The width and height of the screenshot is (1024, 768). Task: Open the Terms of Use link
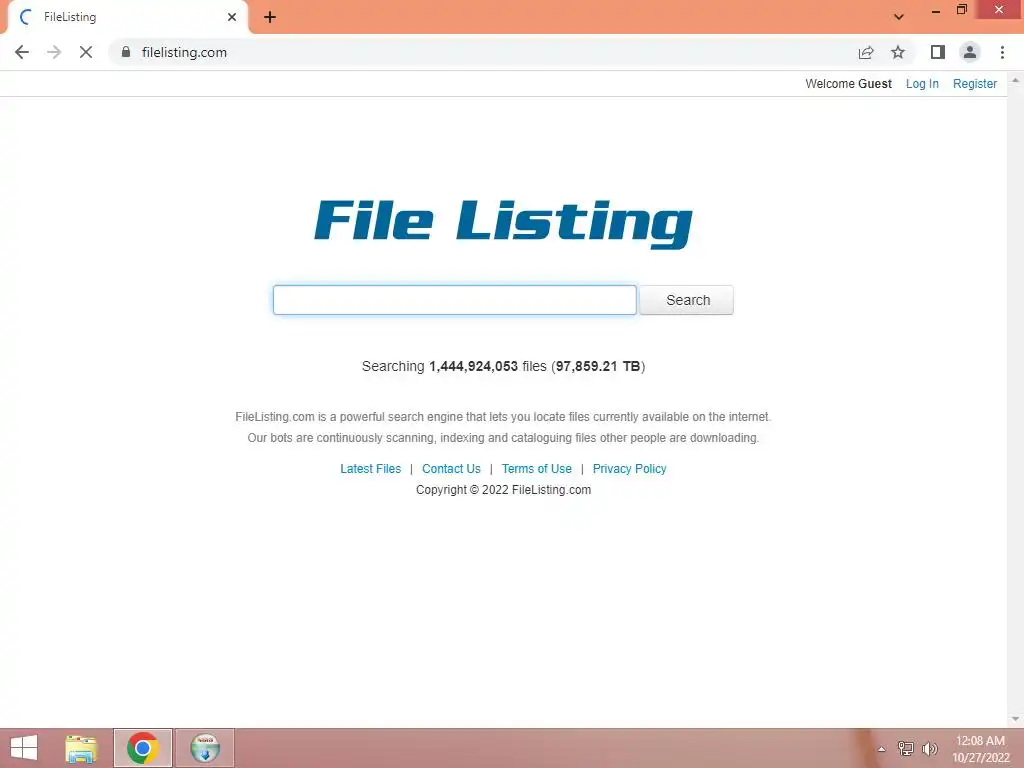536,469
